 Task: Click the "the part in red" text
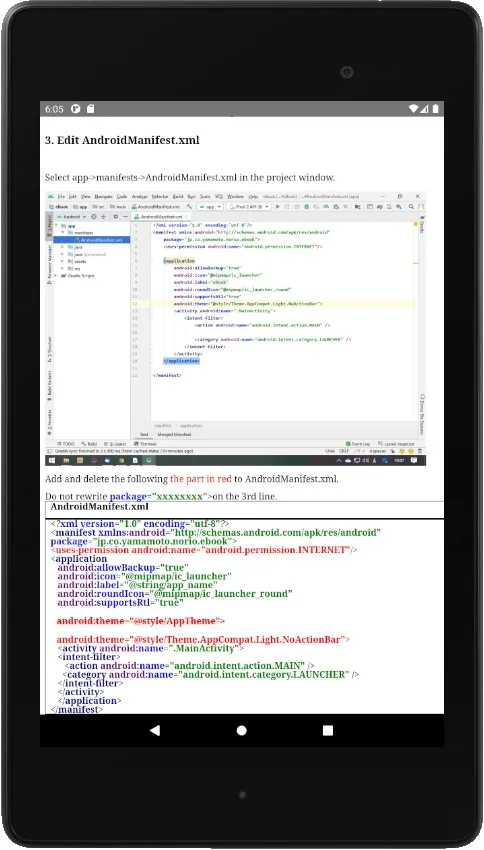coord(201,479)
